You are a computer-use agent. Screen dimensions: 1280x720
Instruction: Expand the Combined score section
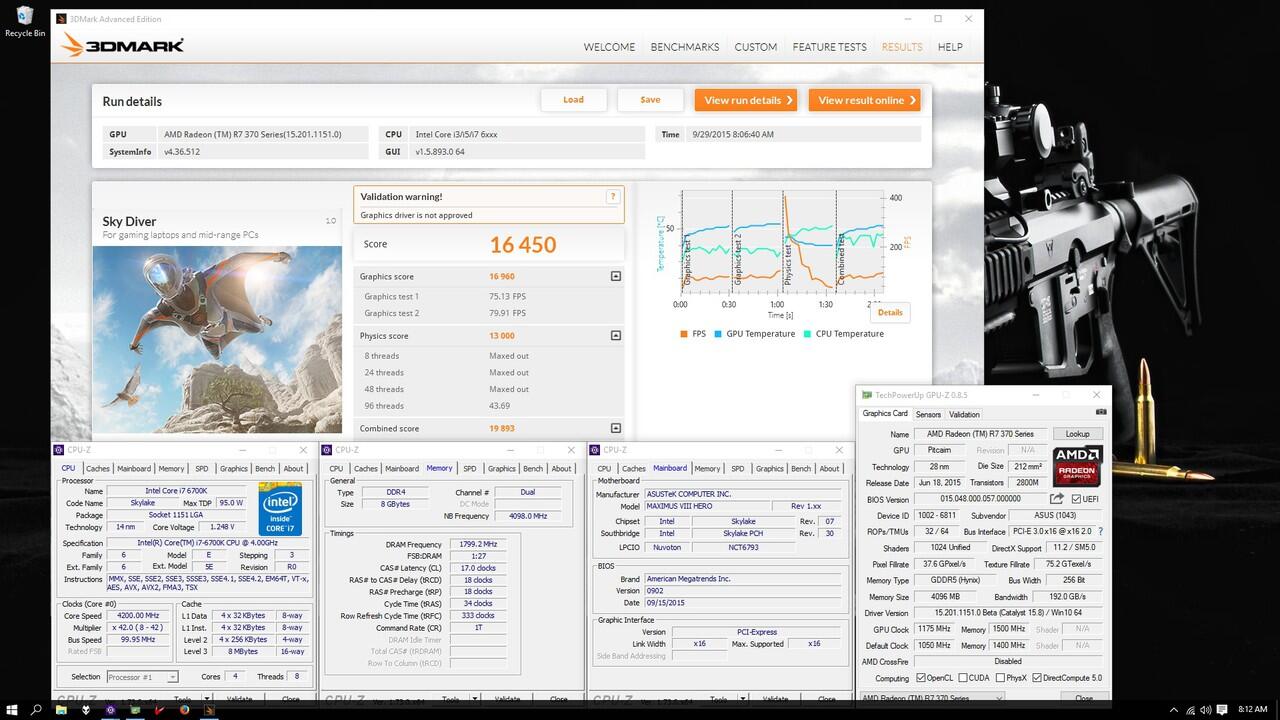click(x=616, y=428)
